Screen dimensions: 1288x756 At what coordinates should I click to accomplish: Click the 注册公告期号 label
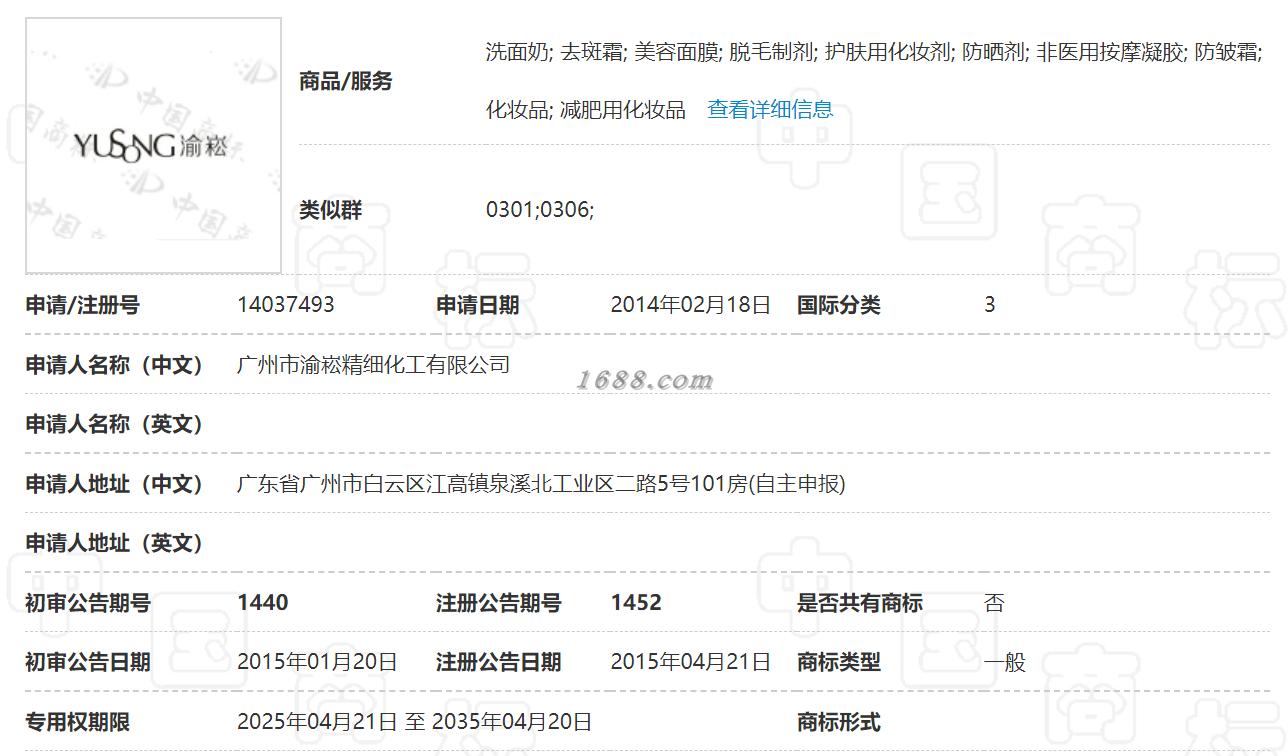tap(499, 604)
